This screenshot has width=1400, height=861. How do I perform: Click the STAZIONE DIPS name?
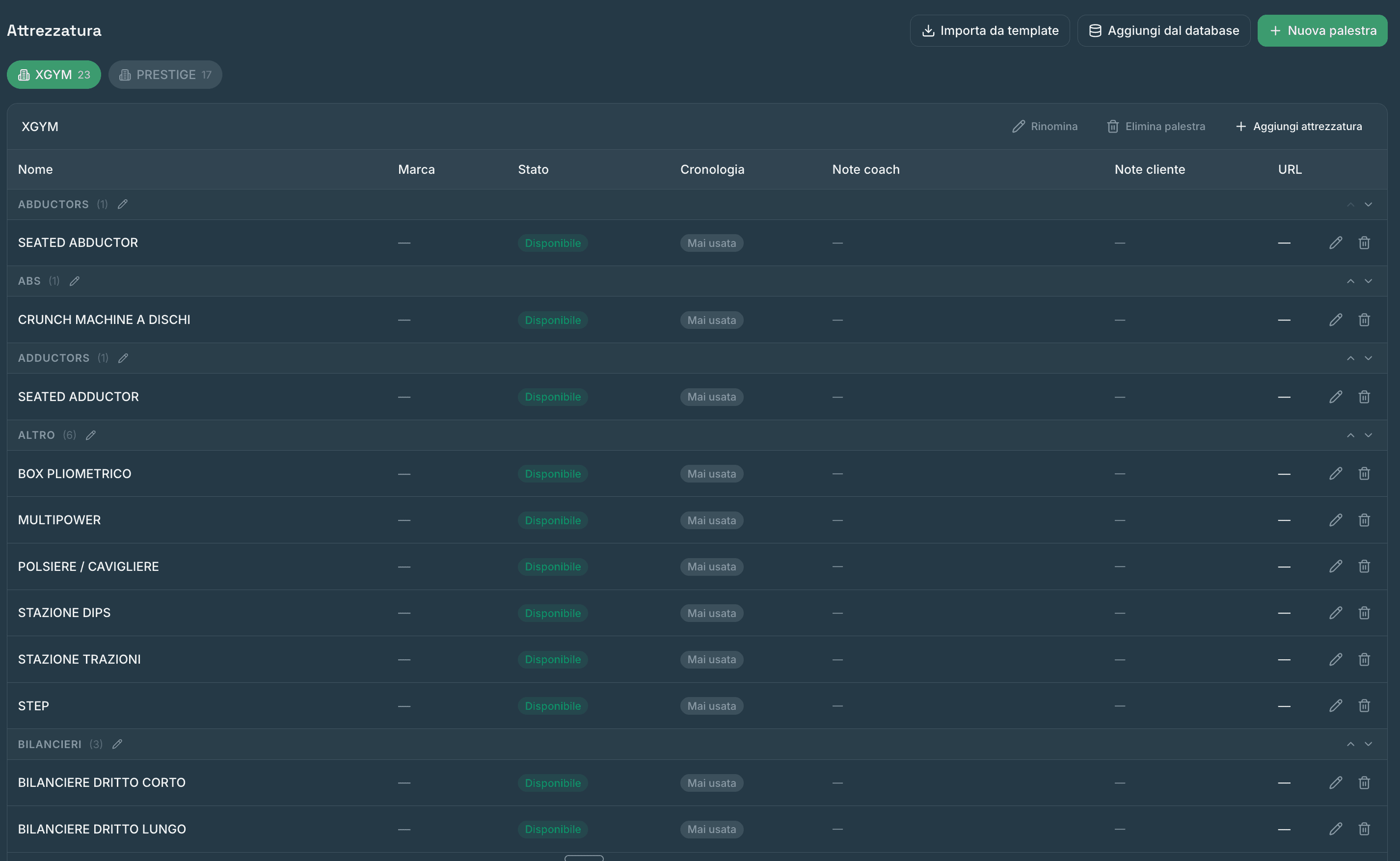[64, 613]
